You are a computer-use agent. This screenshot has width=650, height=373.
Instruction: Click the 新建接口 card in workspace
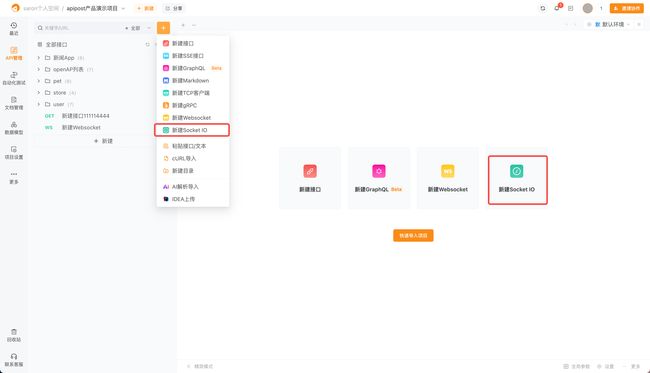(310, 178)
